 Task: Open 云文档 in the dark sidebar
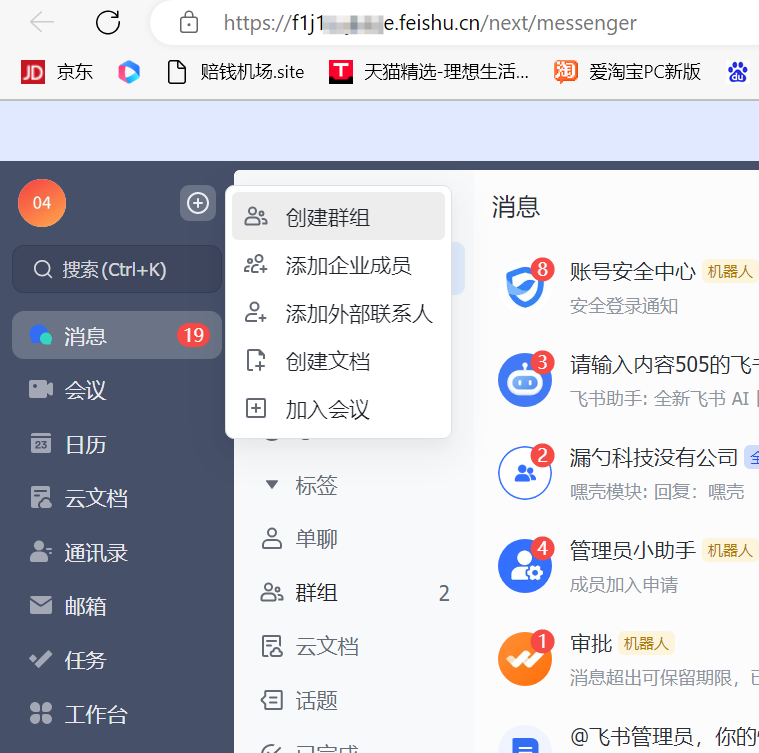pos(117,498)
